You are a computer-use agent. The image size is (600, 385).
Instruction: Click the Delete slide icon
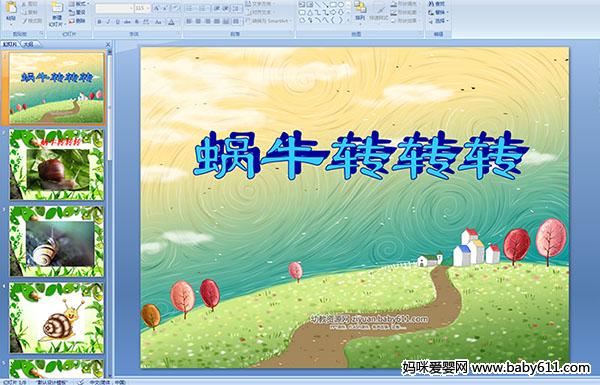(x=78, y=21)
